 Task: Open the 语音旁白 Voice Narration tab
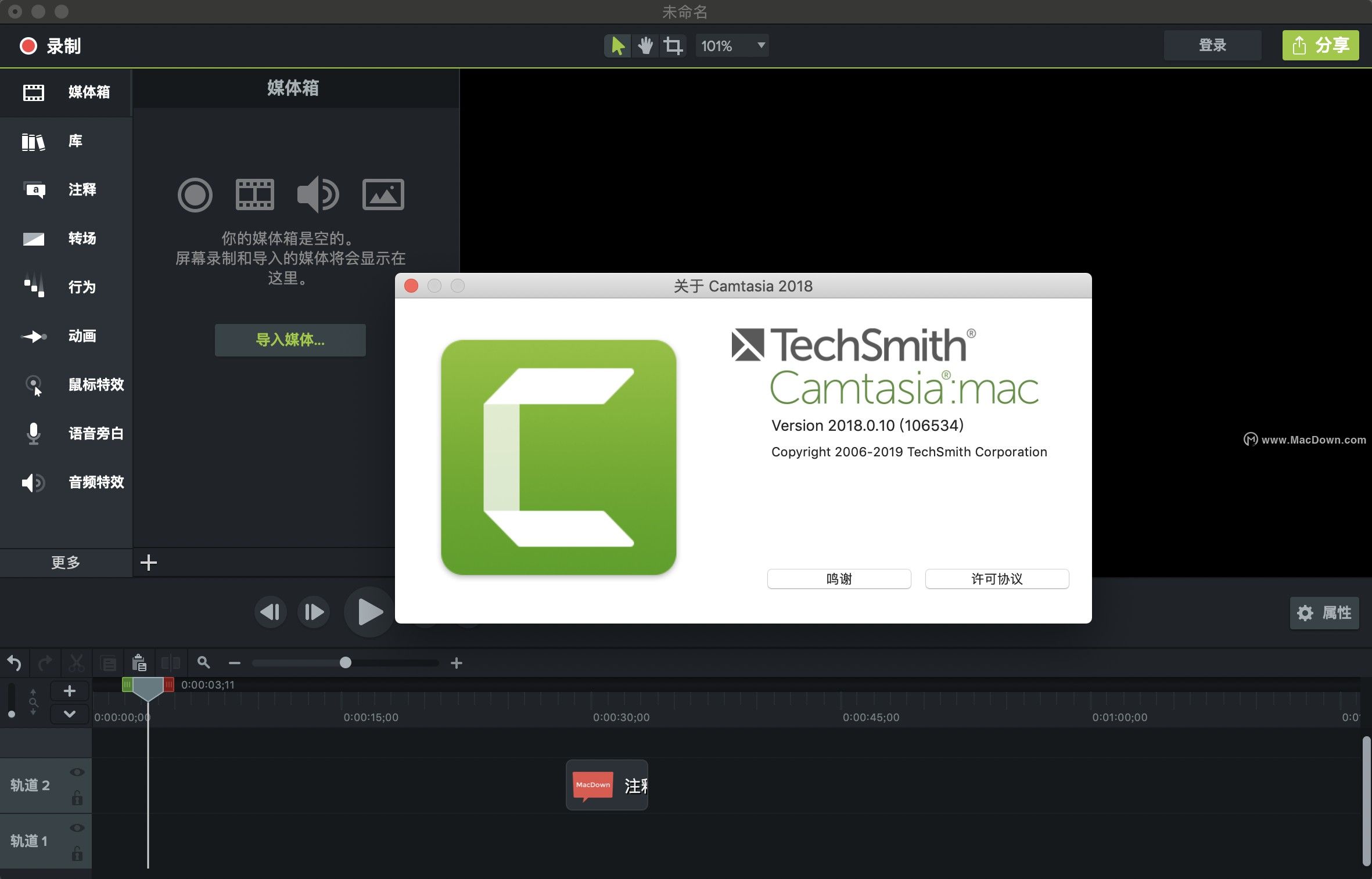(66, 434)
